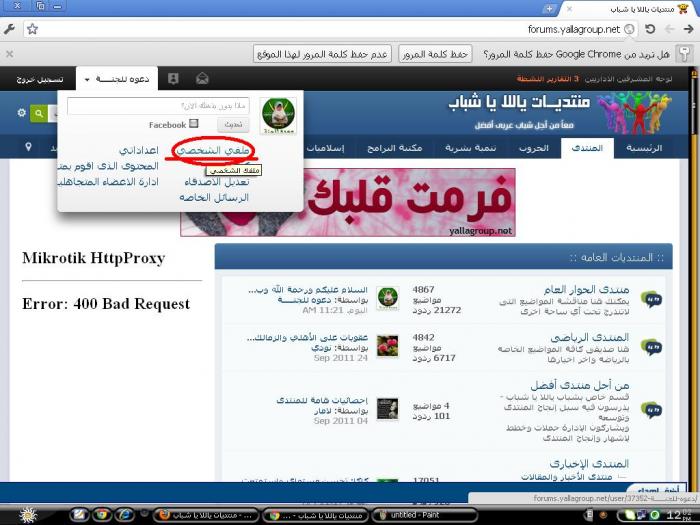Screen dimensions: 700x525
Task: Collapse the المنتديات العامه category
Action: point(225,258)
